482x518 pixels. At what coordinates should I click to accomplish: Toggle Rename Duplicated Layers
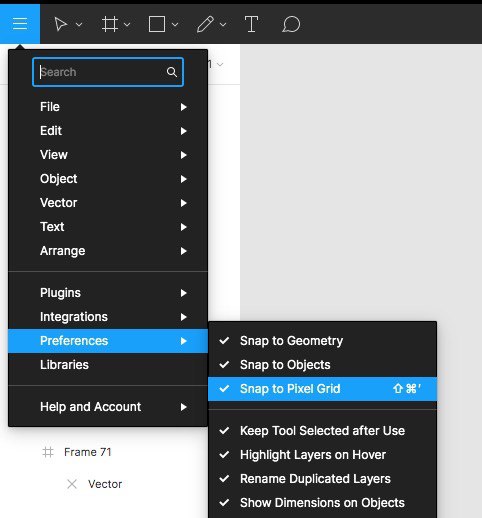[x=322, y=479]
